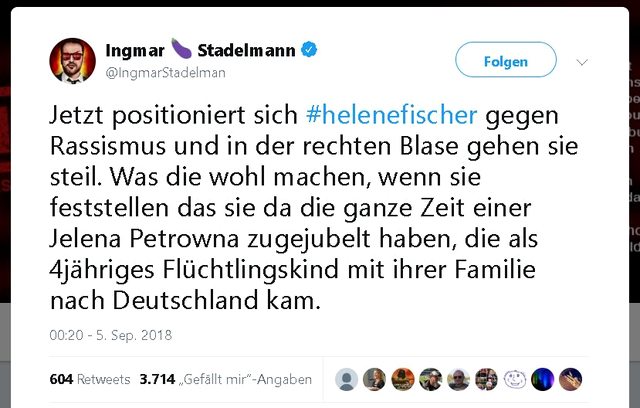This screenshot has height=408, width=640.
Task: Open the third liker avatar with orange background
Action: point(402,379)
